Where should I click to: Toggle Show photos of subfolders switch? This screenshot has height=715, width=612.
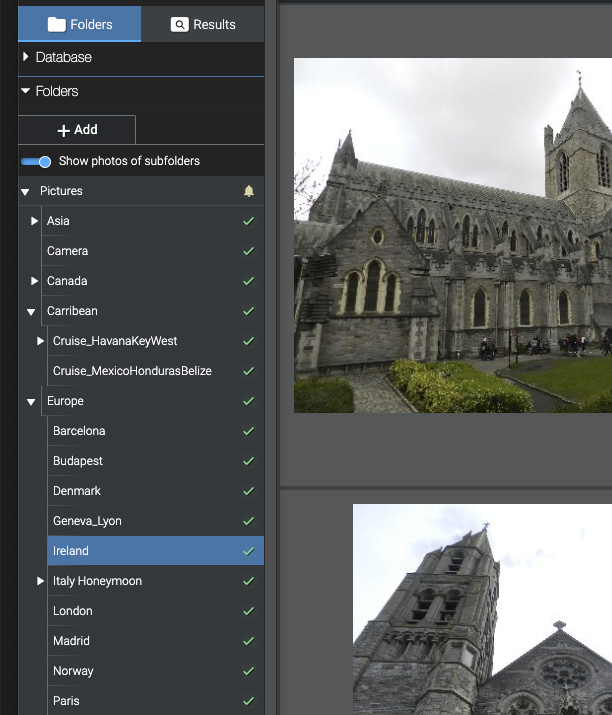[x=37, y=161]
